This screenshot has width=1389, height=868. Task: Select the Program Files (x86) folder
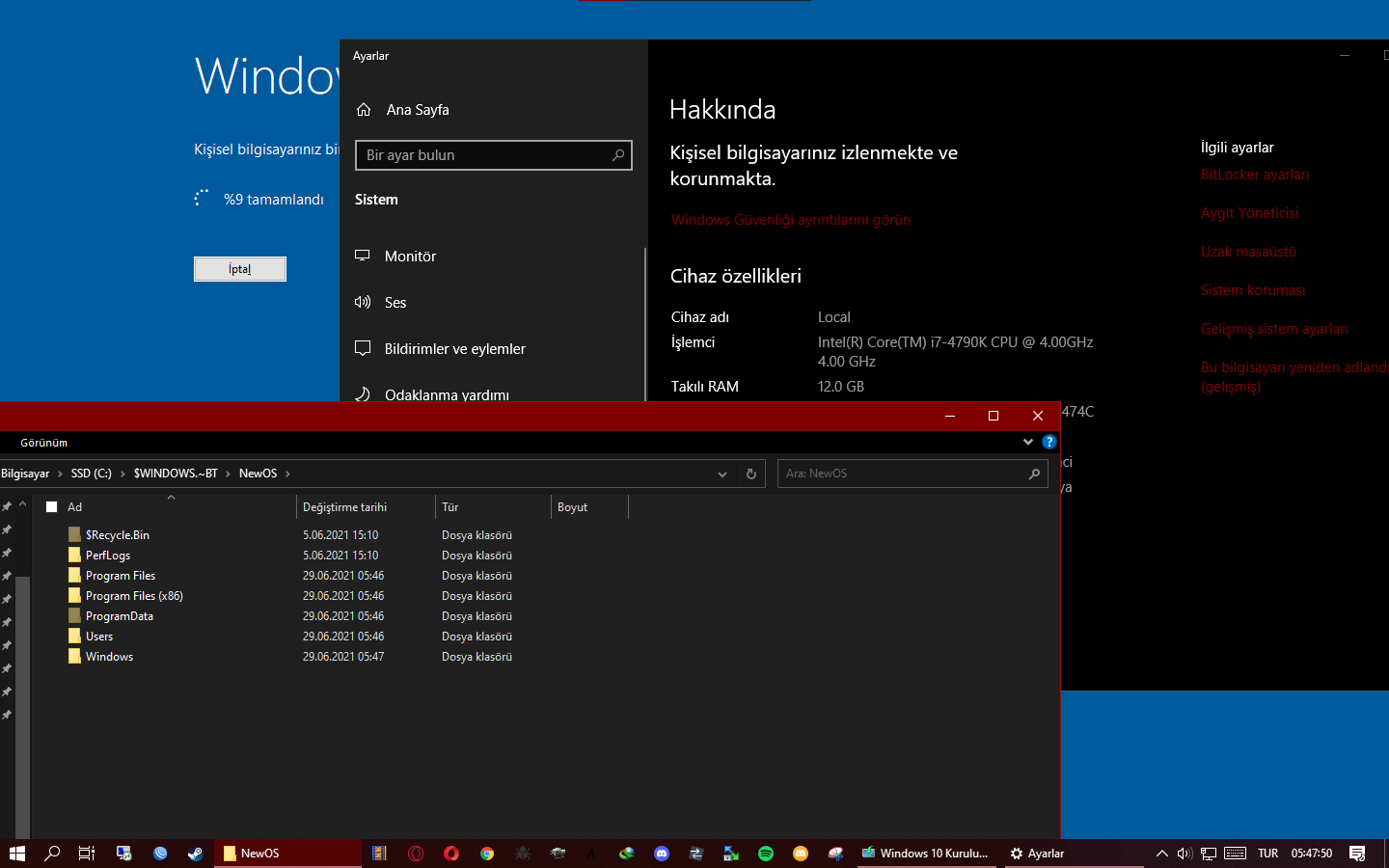tap(134, 596)
